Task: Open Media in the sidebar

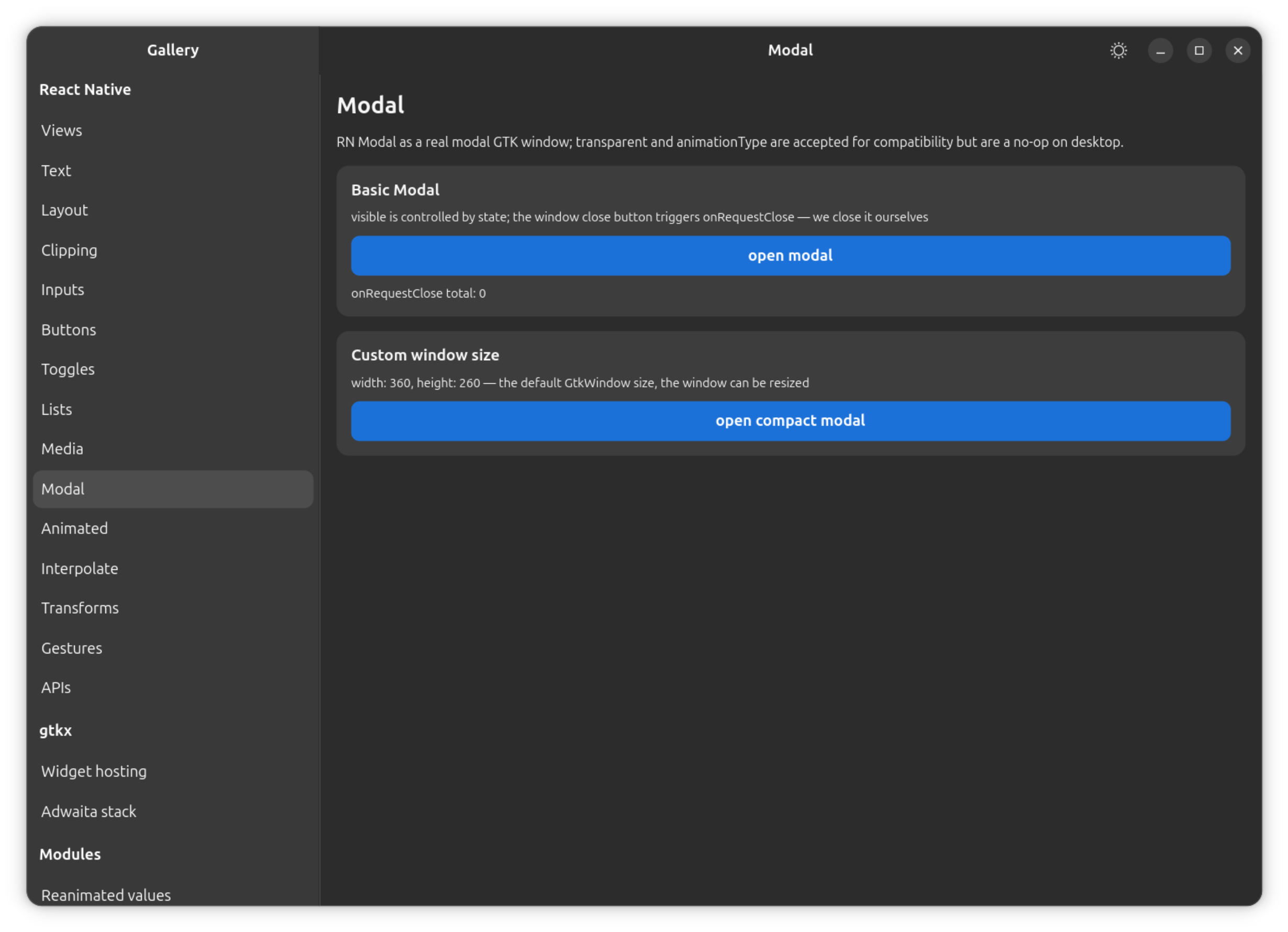Action: pyautogui.click(x=173, y=449)
